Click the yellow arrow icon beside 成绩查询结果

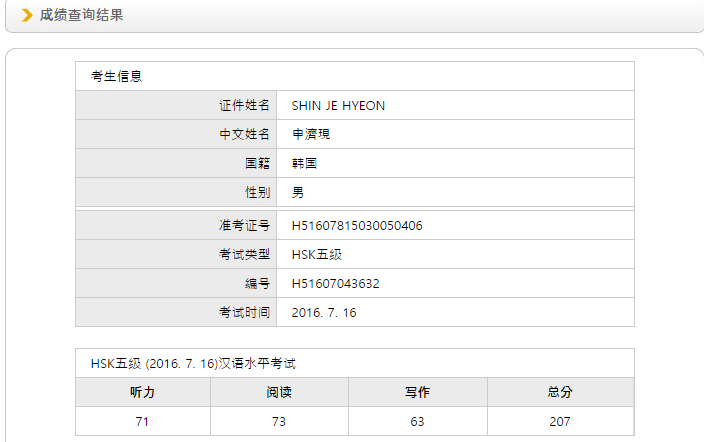click(x=27, y=15)
